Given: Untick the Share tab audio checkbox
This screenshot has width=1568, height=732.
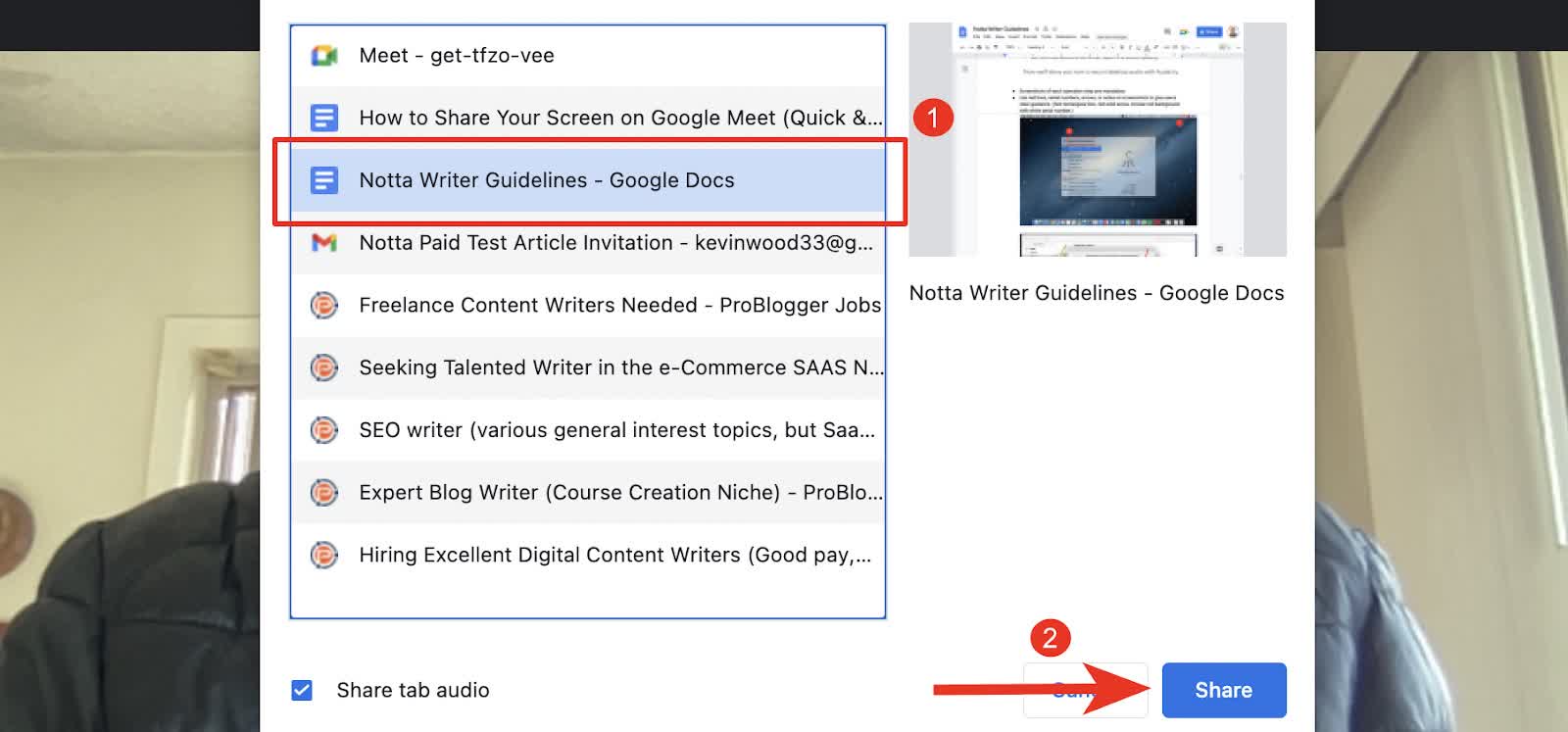Looking at the screenshot, I should click(302, 690).
